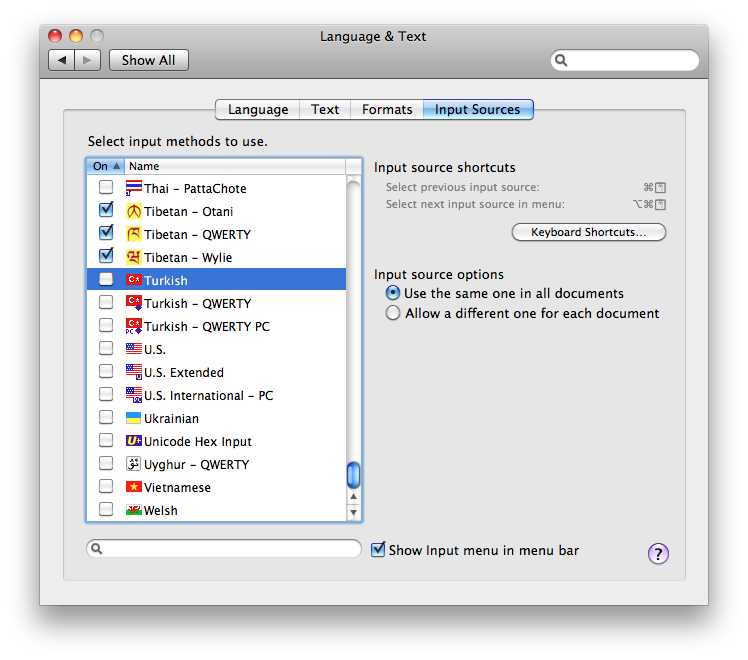The height and width of the screenshot is (660, 748).
Task: Open the purple Help question mark button
Action: click(x=658, y=554)
